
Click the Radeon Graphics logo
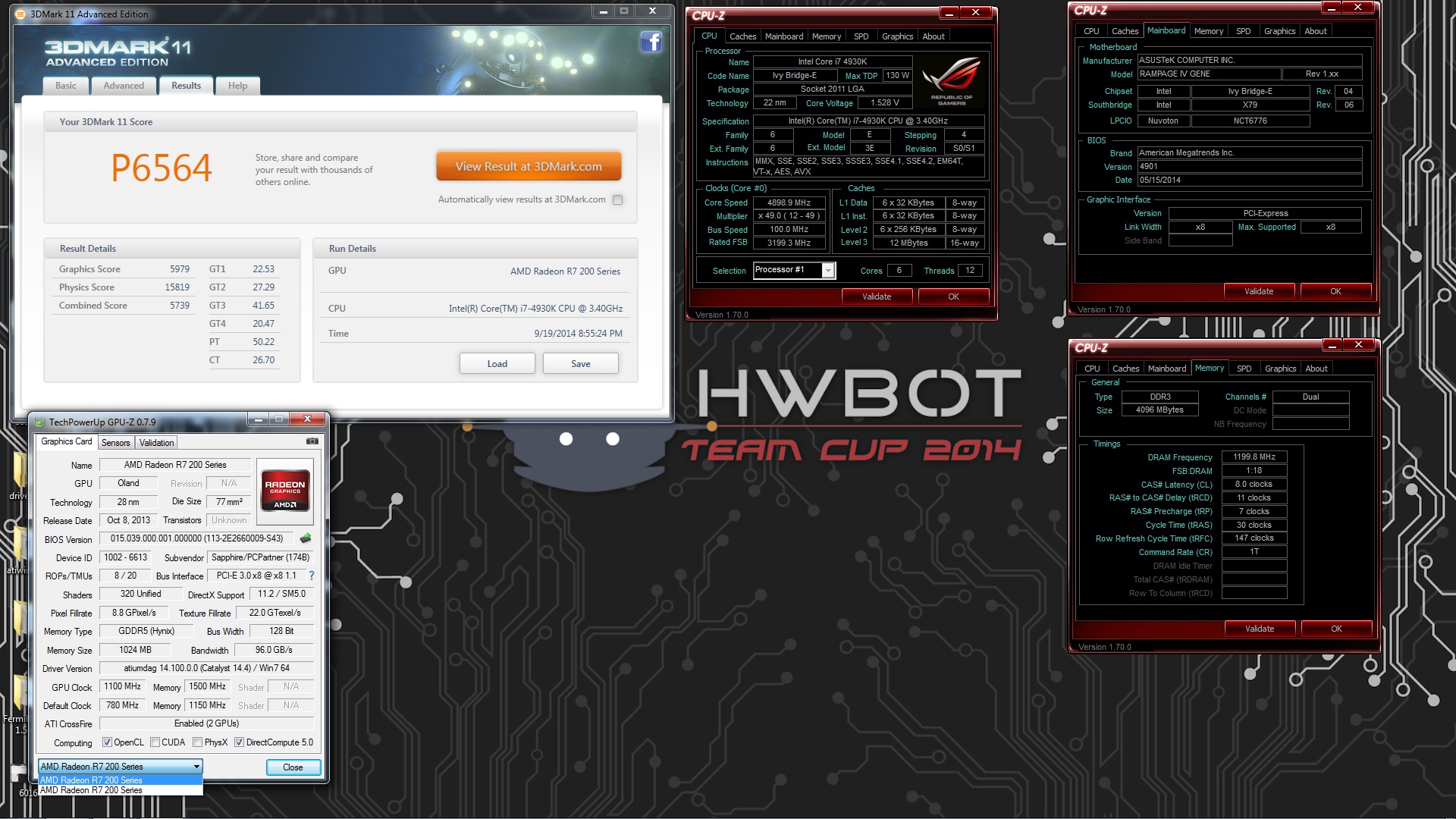point(285,492)
